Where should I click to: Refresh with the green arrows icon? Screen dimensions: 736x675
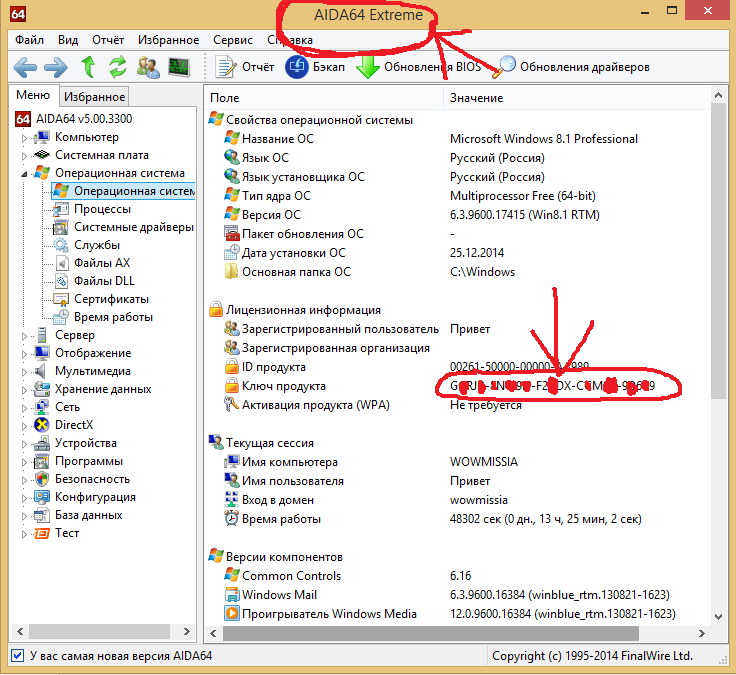point(118,67)
